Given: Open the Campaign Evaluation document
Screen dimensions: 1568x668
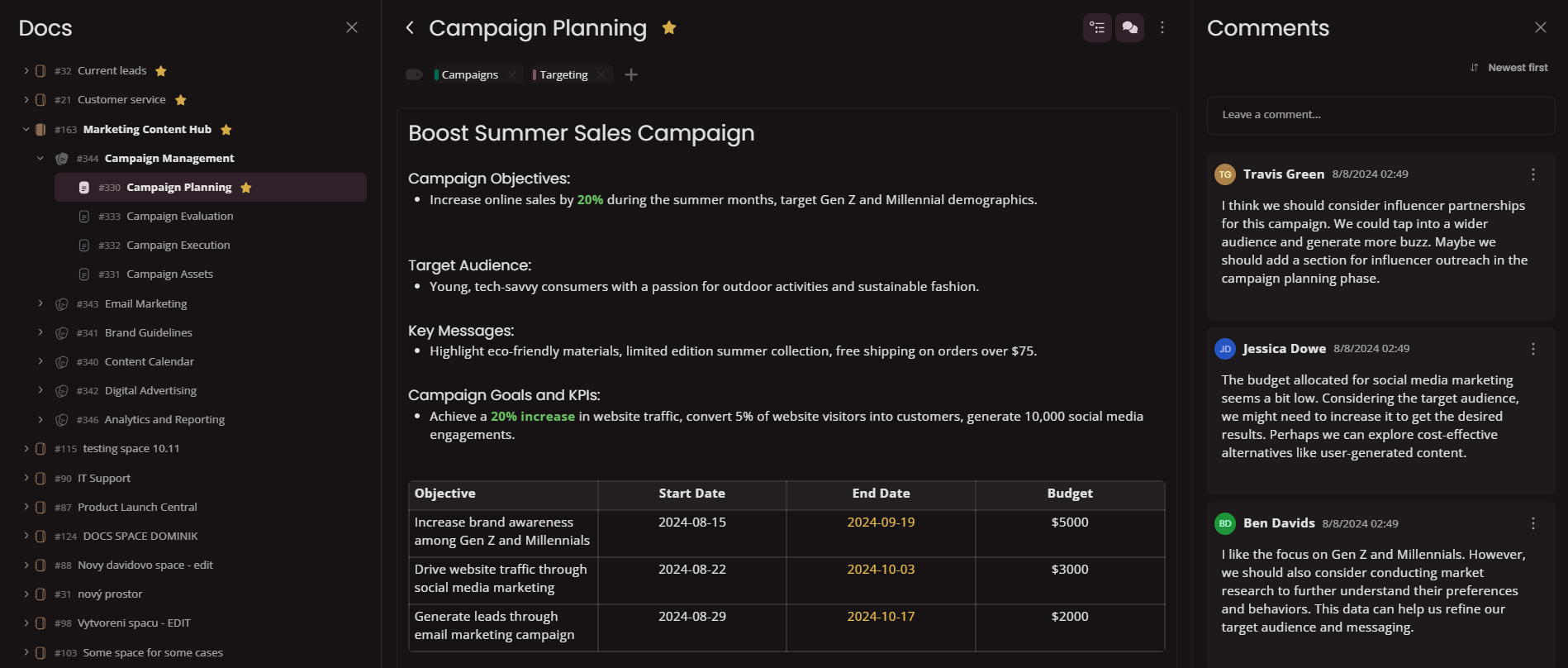Looking at the screenshot, I should [x=179, y=217].
